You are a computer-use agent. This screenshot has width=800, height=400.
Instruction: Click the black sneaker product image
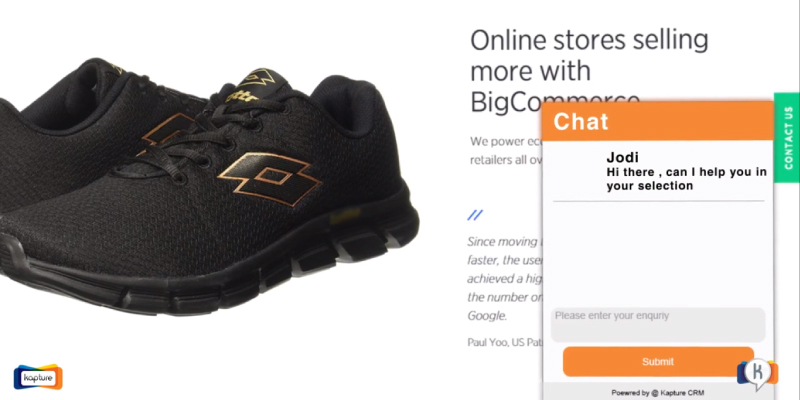point(209,186)
